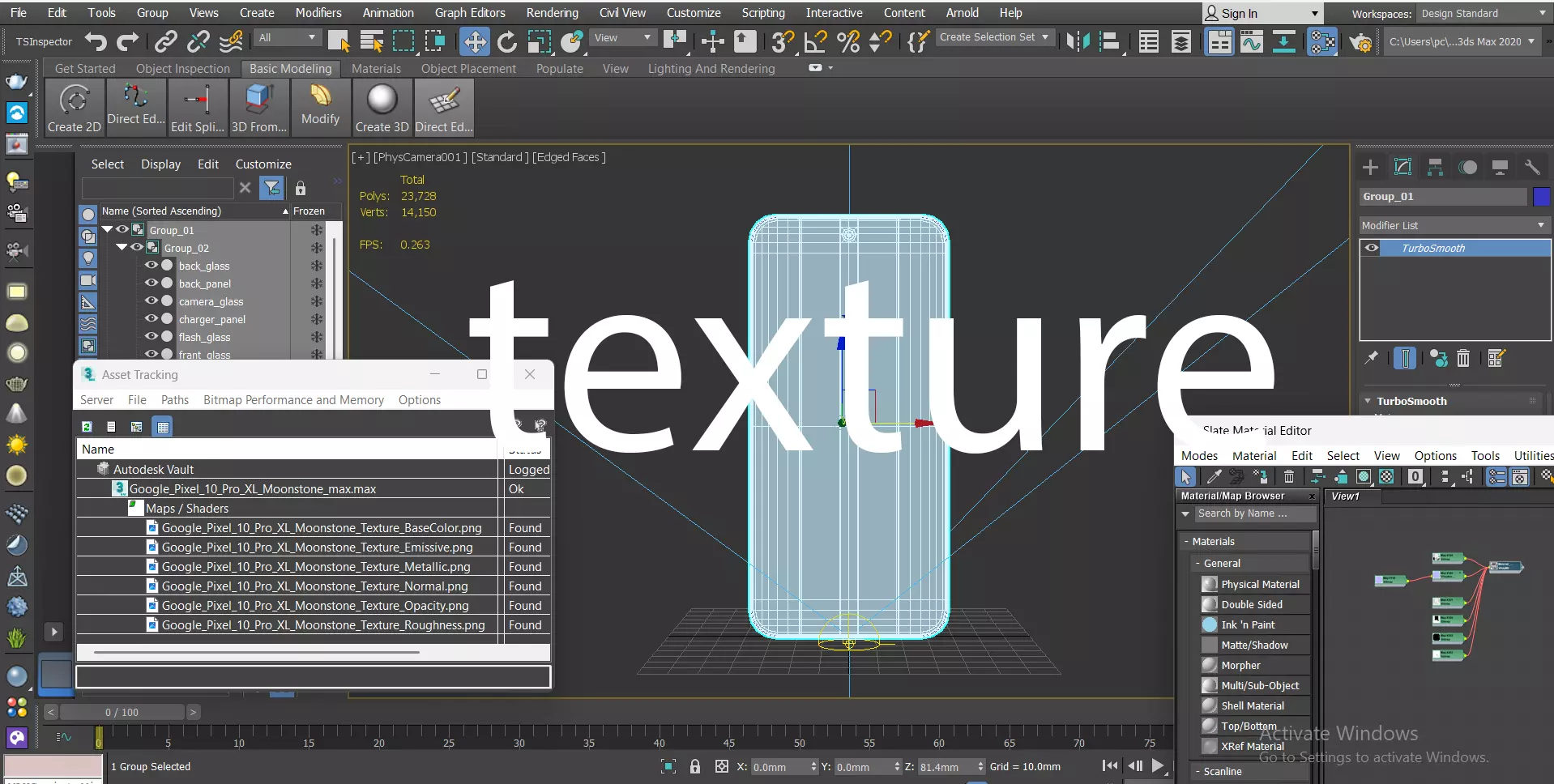Switch to Lighting And Rendering ribbon tab
The height and width of the screenshot is (784, 1554).
(x=711, y=69)
